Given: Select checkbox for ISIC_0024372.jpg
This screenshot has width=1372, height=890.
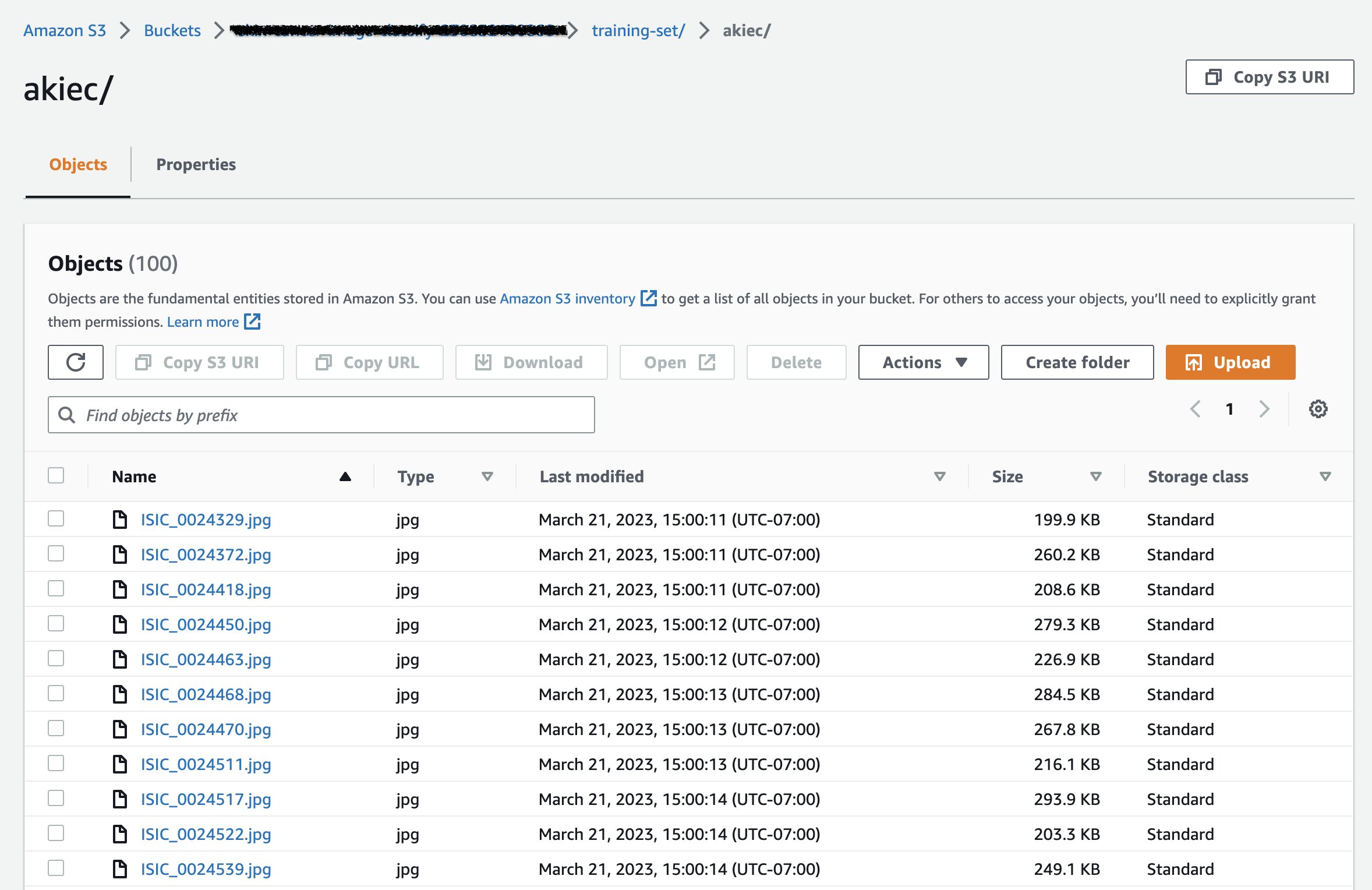Looking at the screenshot, I should pos(56,553).
